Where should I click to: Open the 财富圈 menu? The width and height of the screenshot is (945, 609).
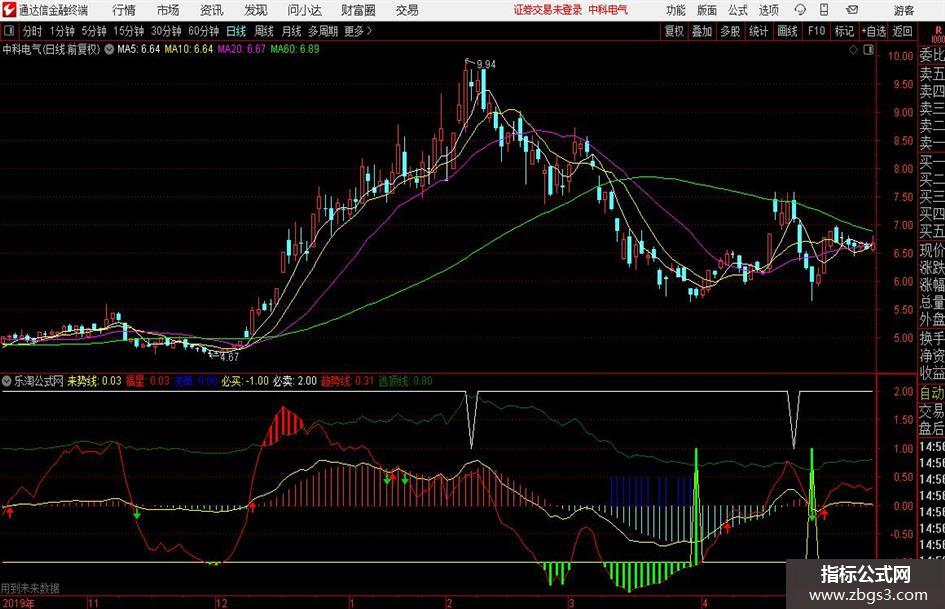(358, 10)
